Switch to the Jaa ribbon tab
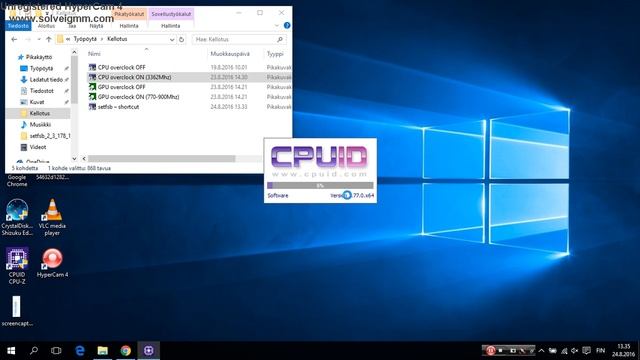Screen dimensions: 640x360 [x=72, y=26]
